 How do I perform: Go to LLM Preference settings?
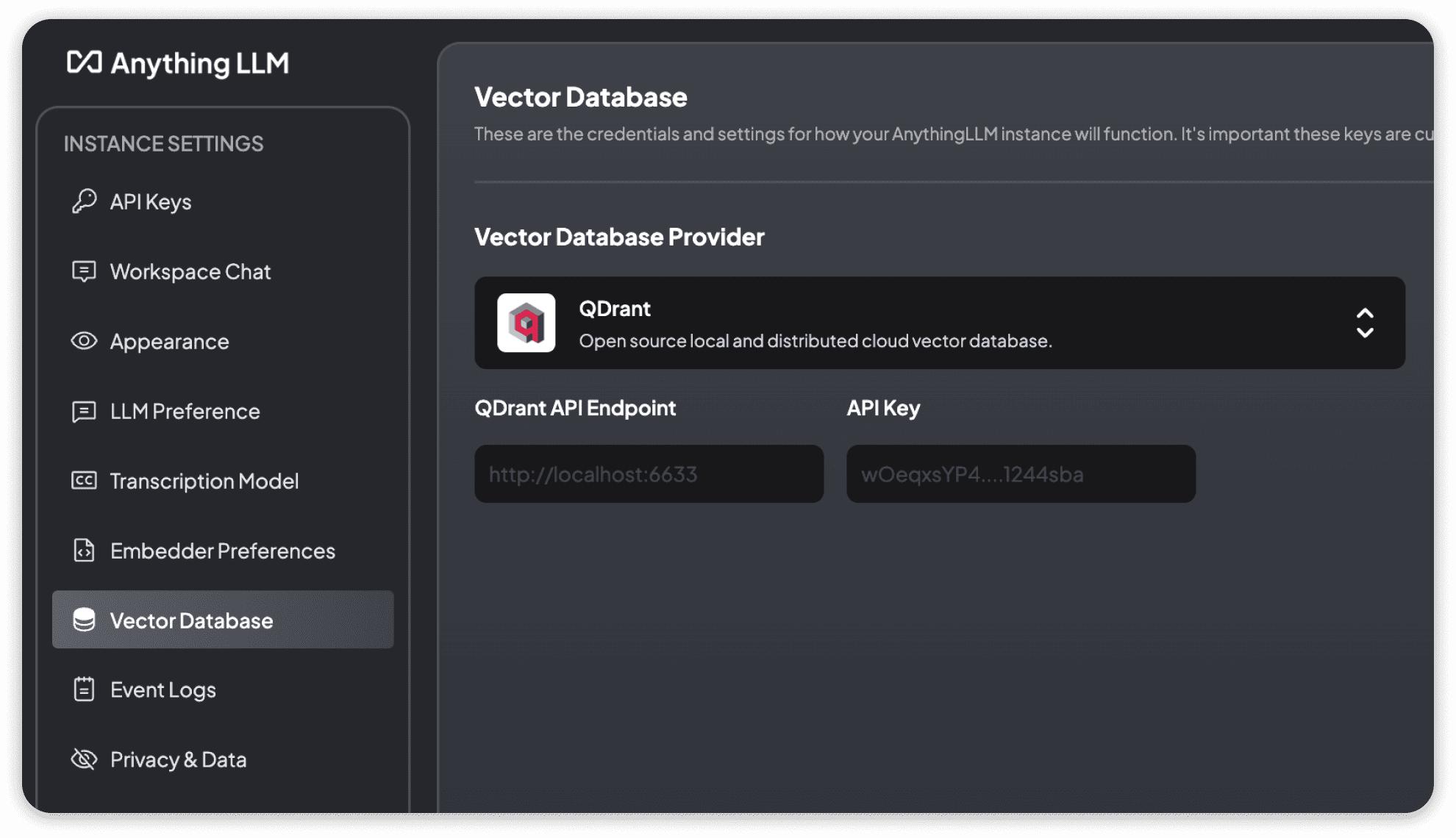(x=185, y=411)
